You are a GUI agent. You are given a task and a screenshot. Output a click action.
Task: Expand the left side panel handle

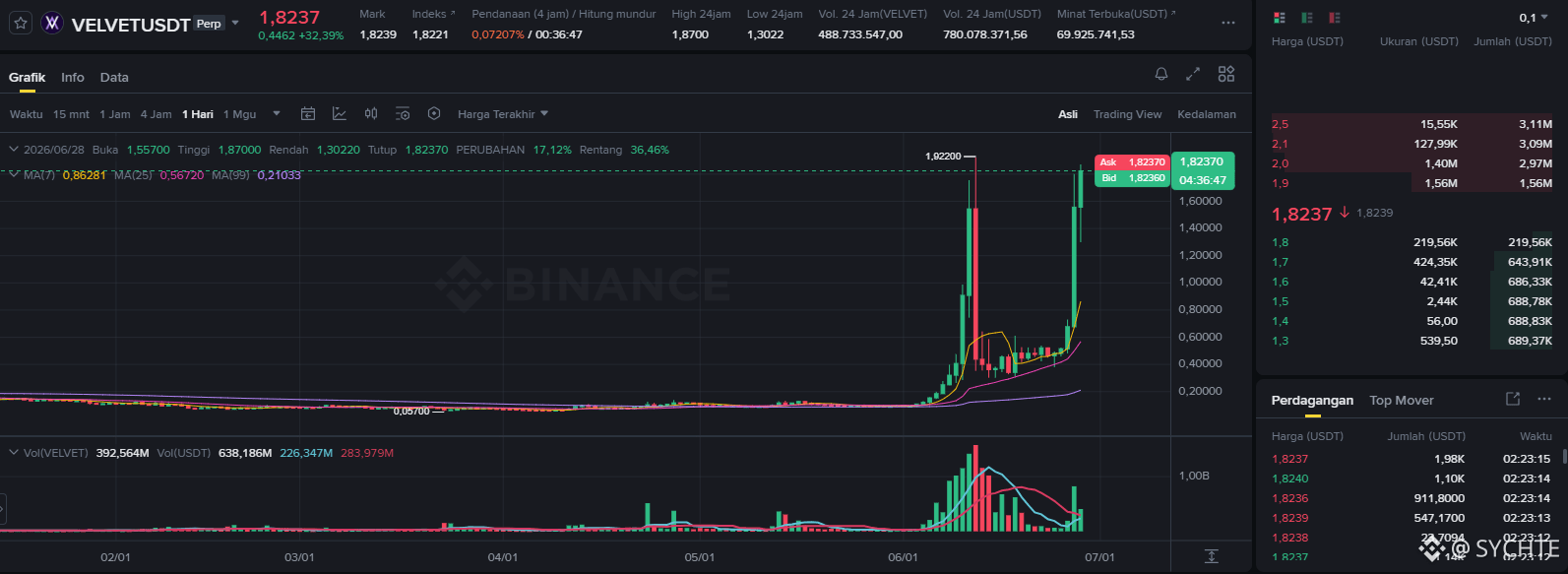point(3,509)
